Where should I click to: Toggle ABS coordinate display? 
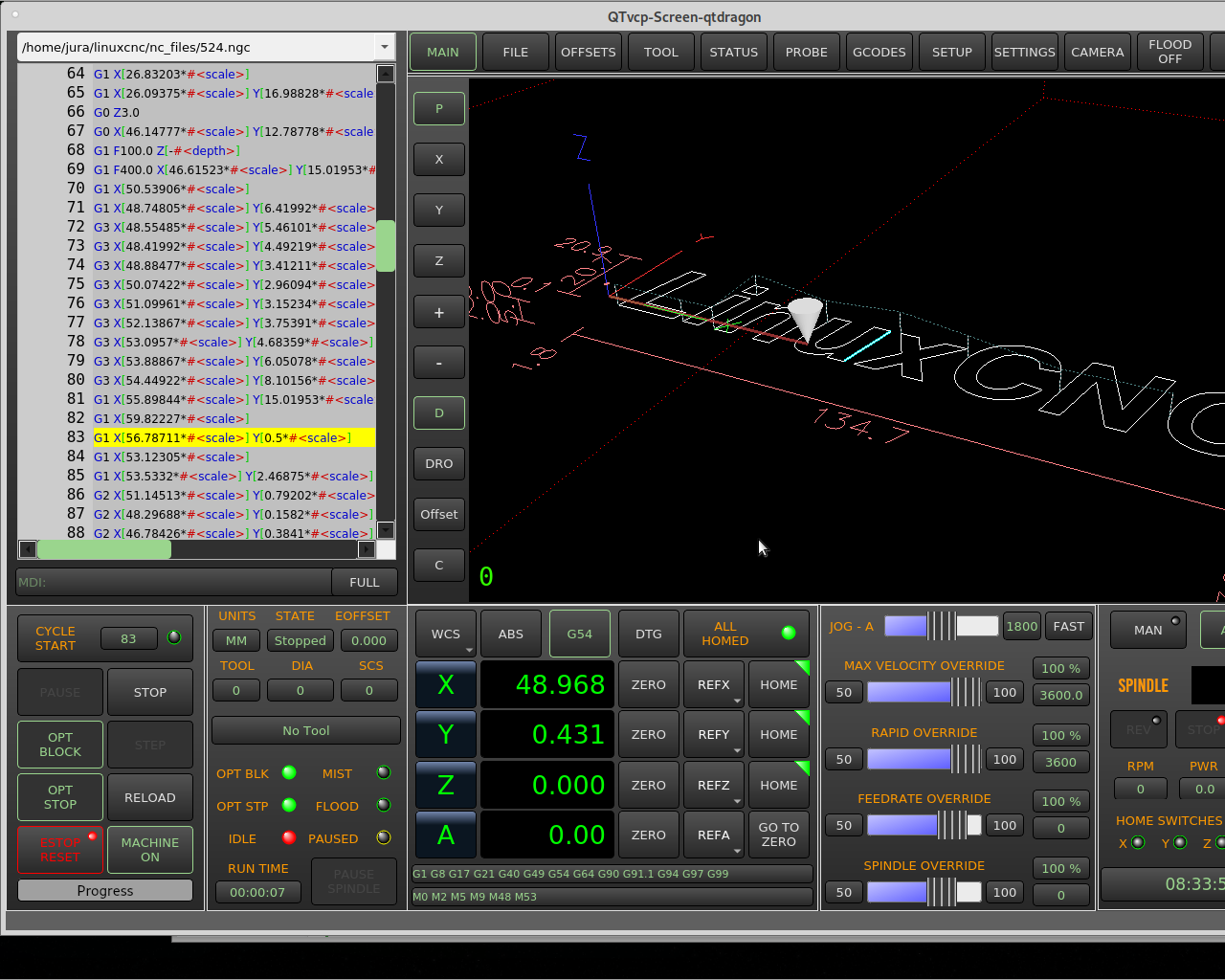tap(511, 634)
